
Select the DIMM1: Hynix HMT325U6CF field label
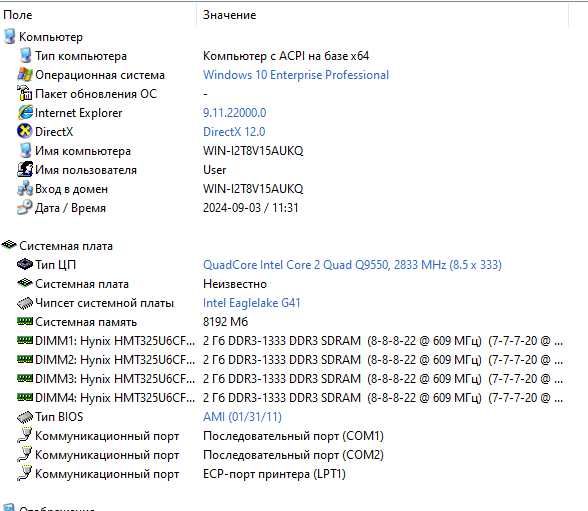(x=115, y=341)
